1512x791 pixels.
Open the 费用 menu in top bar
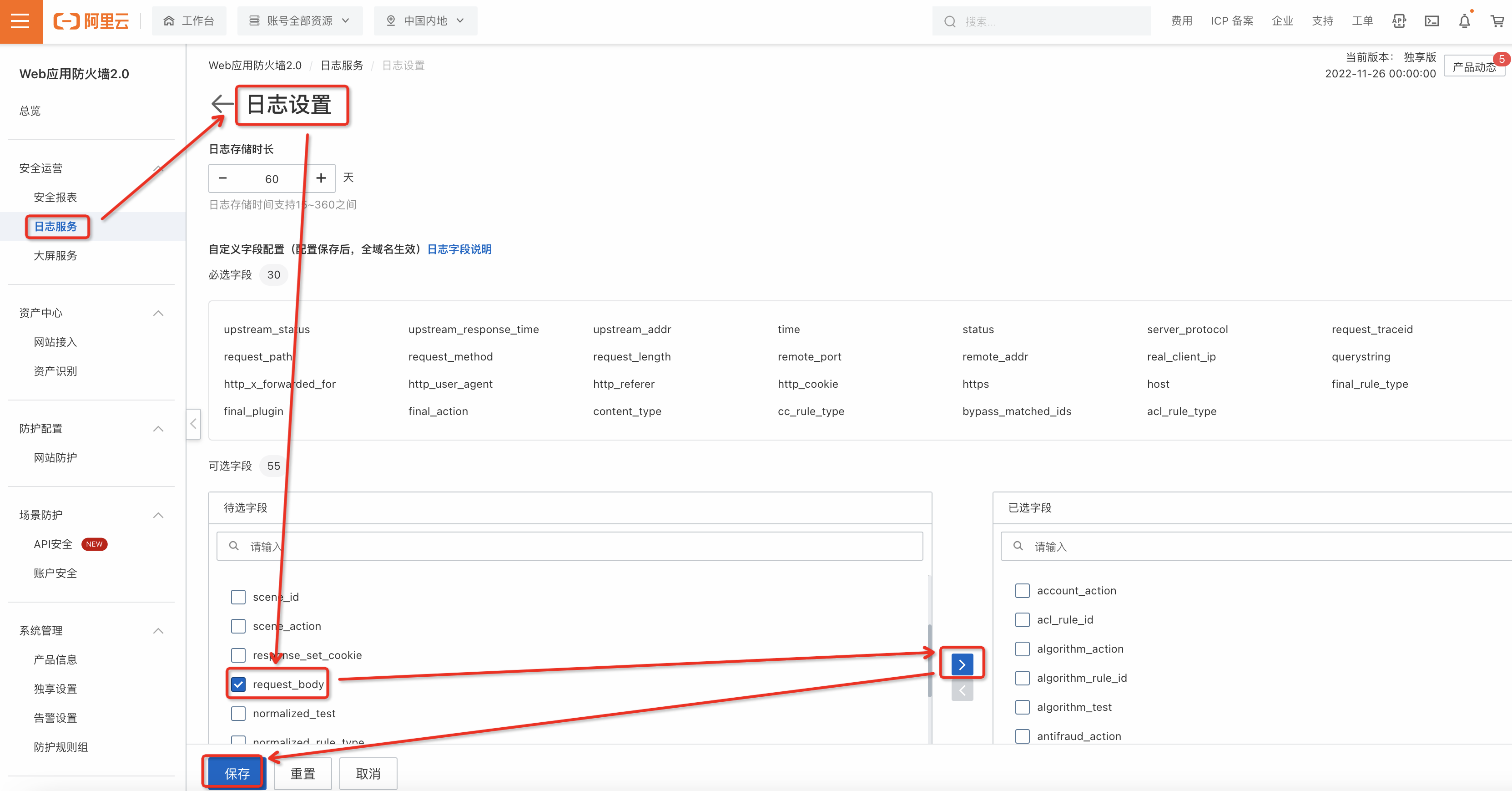(x=1182, y=21)
